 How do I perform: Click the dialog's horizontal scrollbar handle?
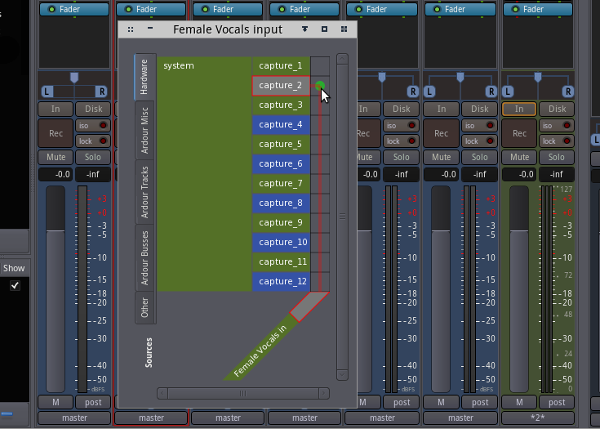click(243, 393)
